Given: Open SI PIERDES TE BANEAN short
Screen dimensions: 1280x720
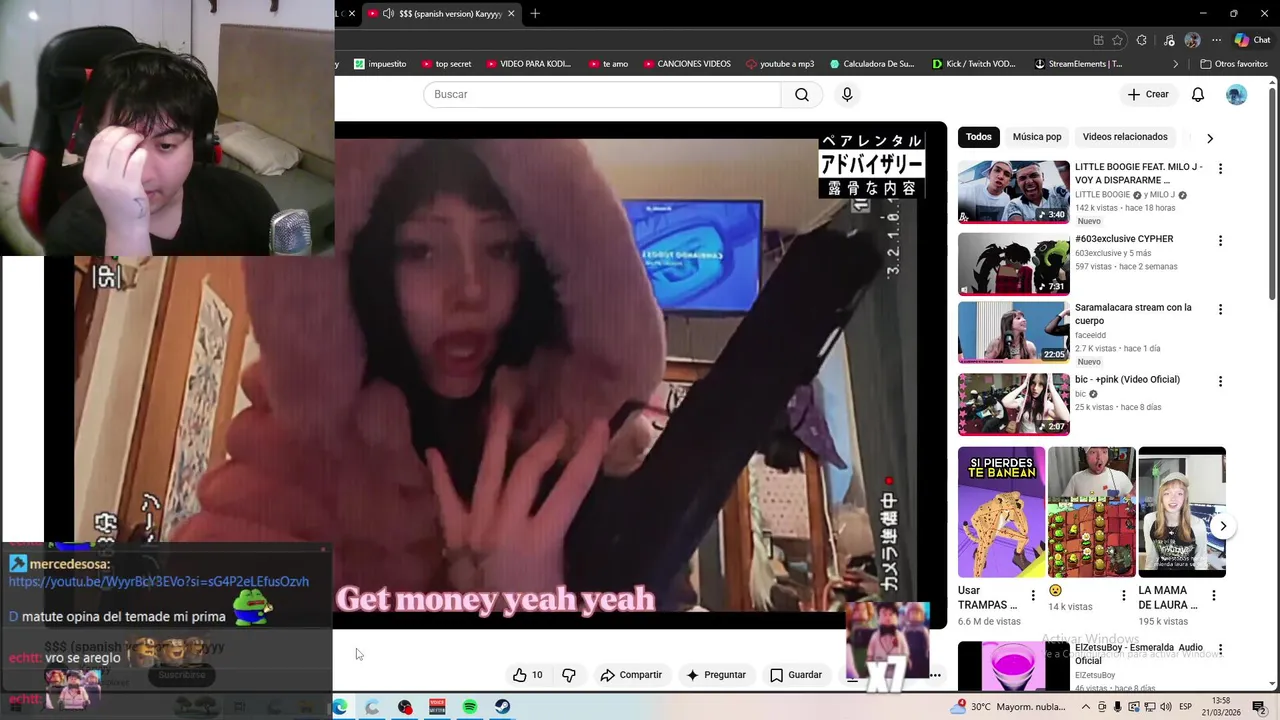Looking at the screenshot, I should click(x=1001, y=512).
